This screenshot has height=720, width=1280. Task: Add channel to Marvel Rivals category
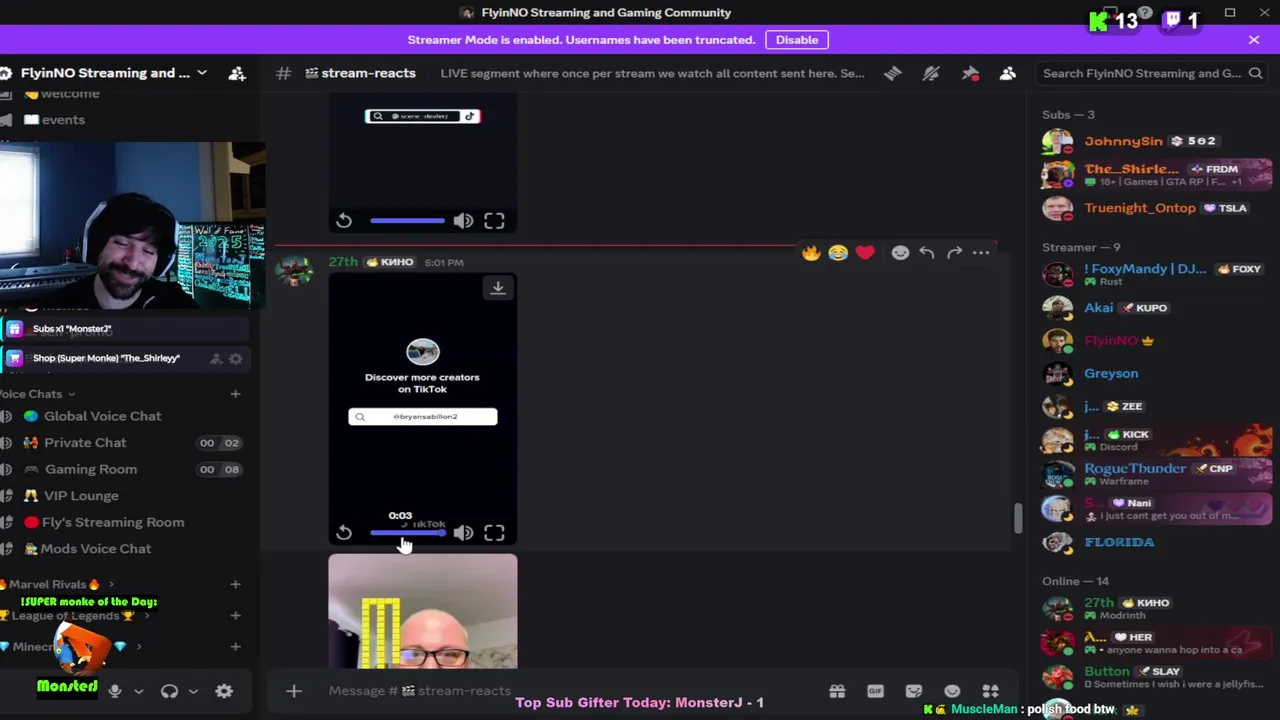235,584
